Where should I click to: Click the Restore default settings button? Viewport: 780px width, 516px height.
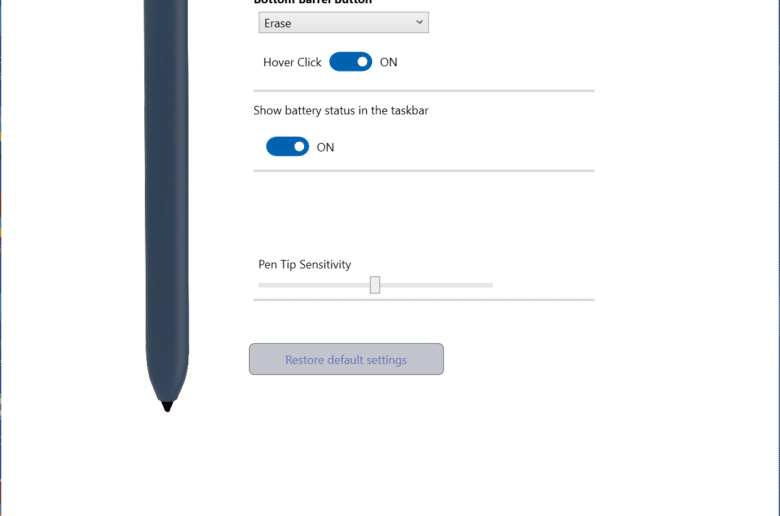(x=346, y=359)
